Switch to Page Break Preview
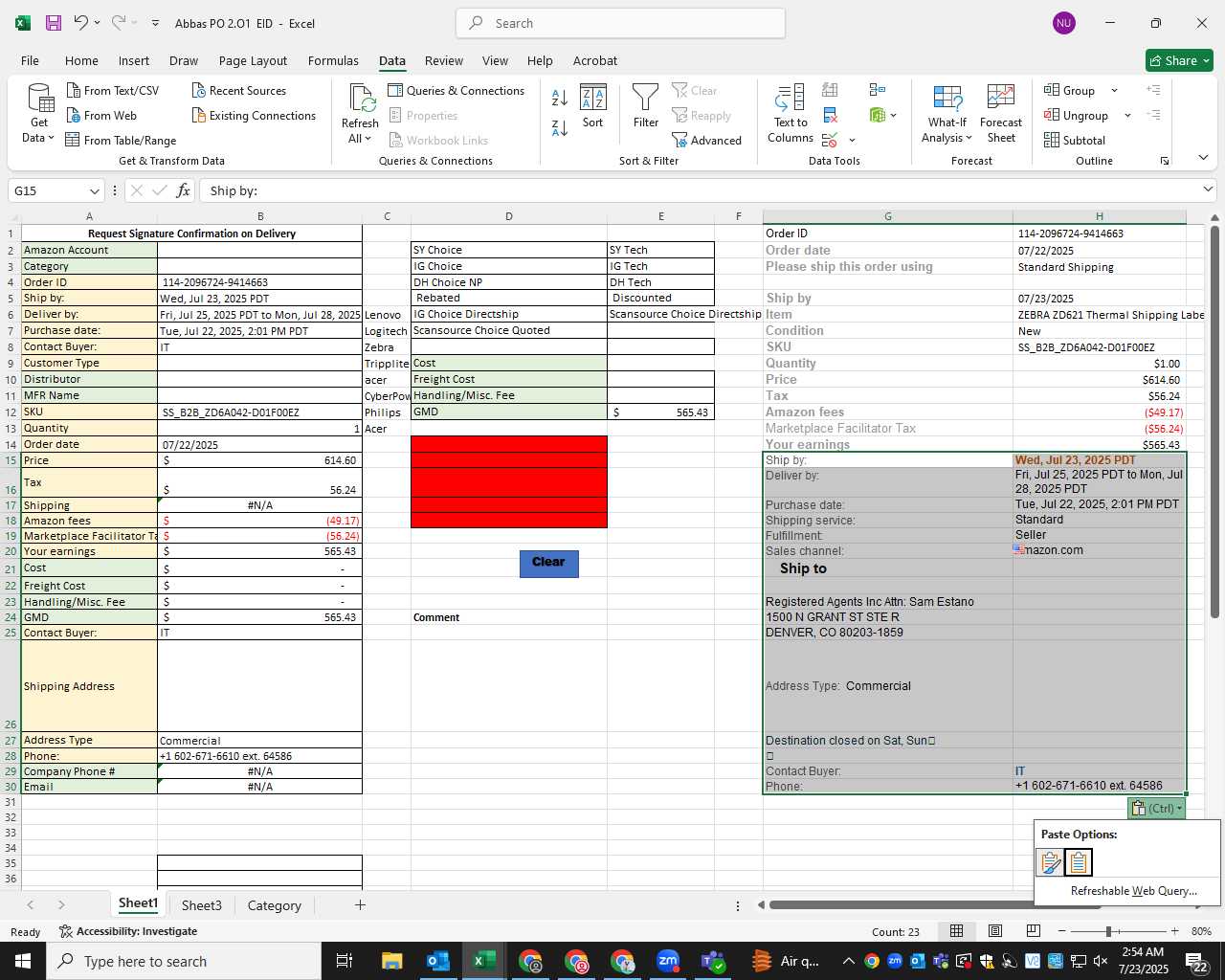The image size is (1225, 980). point(1033,931)
